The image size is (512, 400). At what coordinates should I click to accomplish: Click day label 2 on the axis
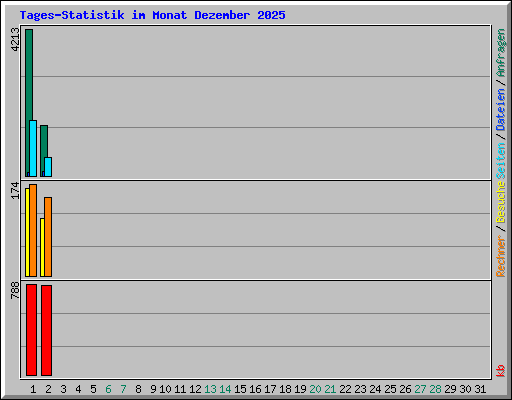point(48,389)
